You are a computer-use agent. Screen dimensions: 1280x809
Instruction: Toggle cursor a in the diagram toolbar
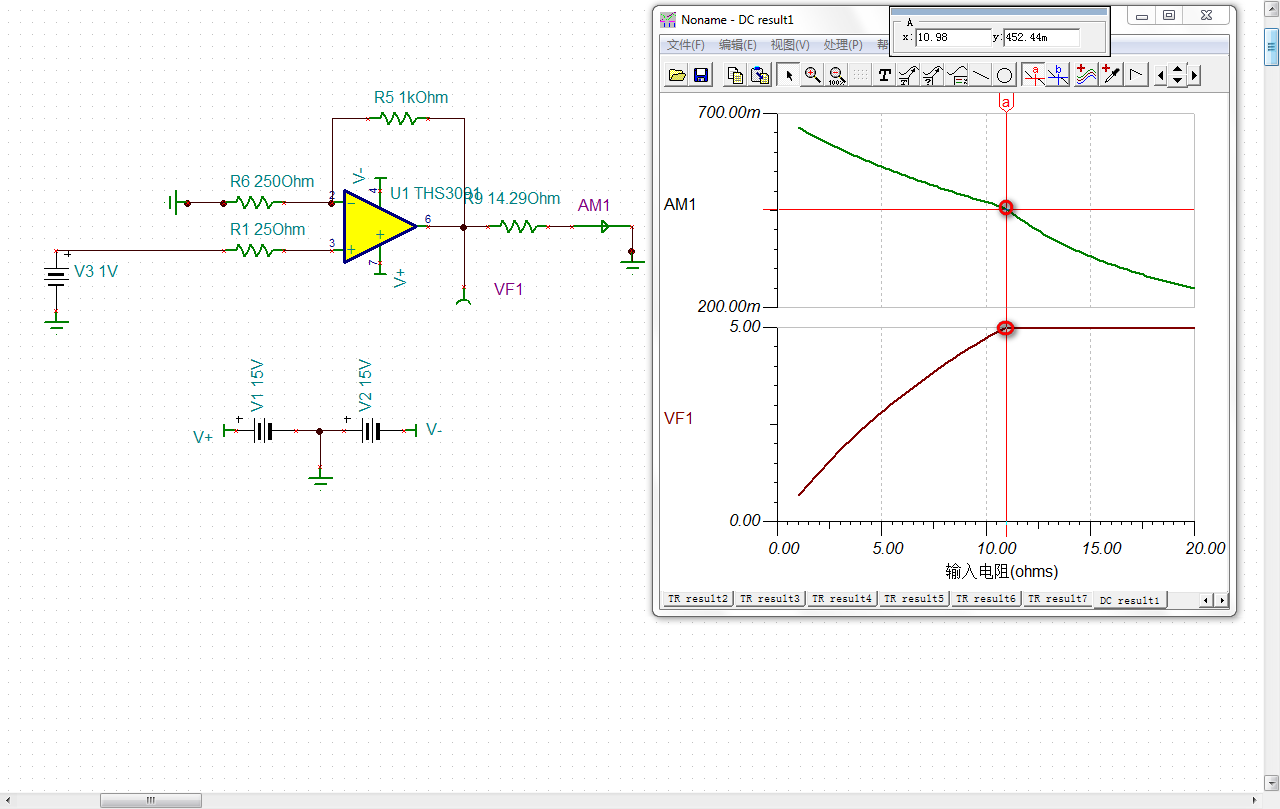click(x=1034, y=75)
